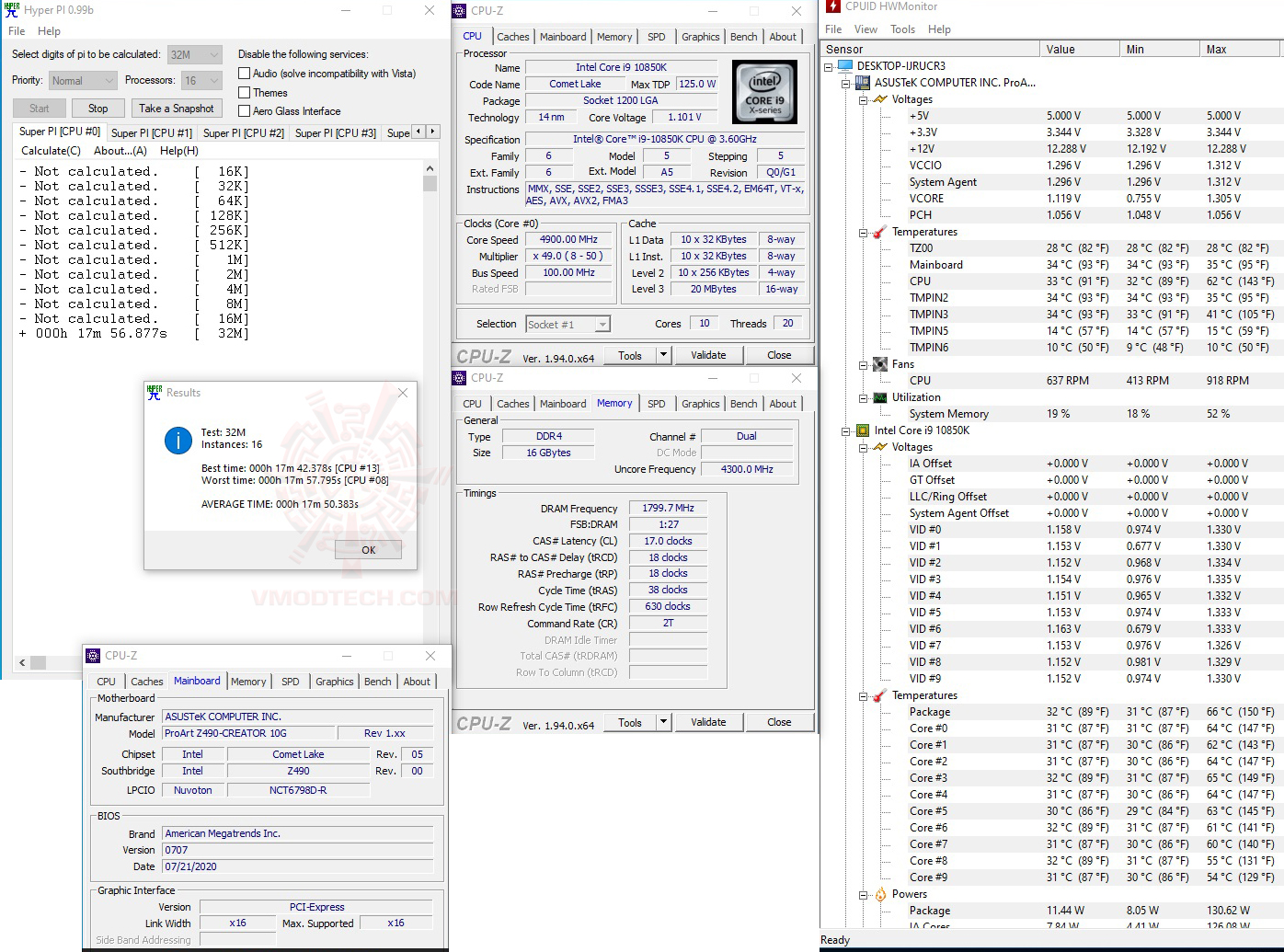1284x952 pixels.
Task: Click the Intel Core i9 logo image
Action: tap(765, 92)
